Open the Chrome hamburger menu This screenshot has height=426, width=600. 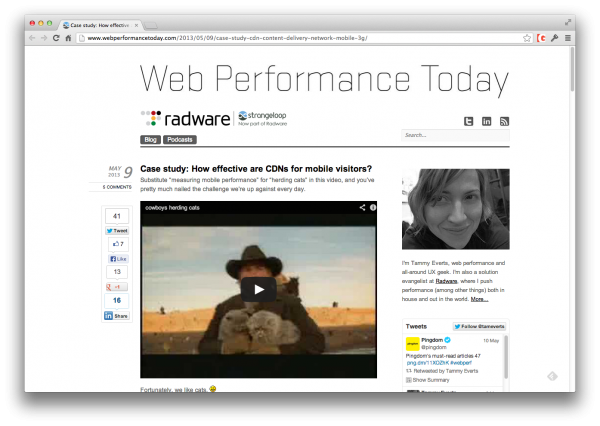pos(568,38)
